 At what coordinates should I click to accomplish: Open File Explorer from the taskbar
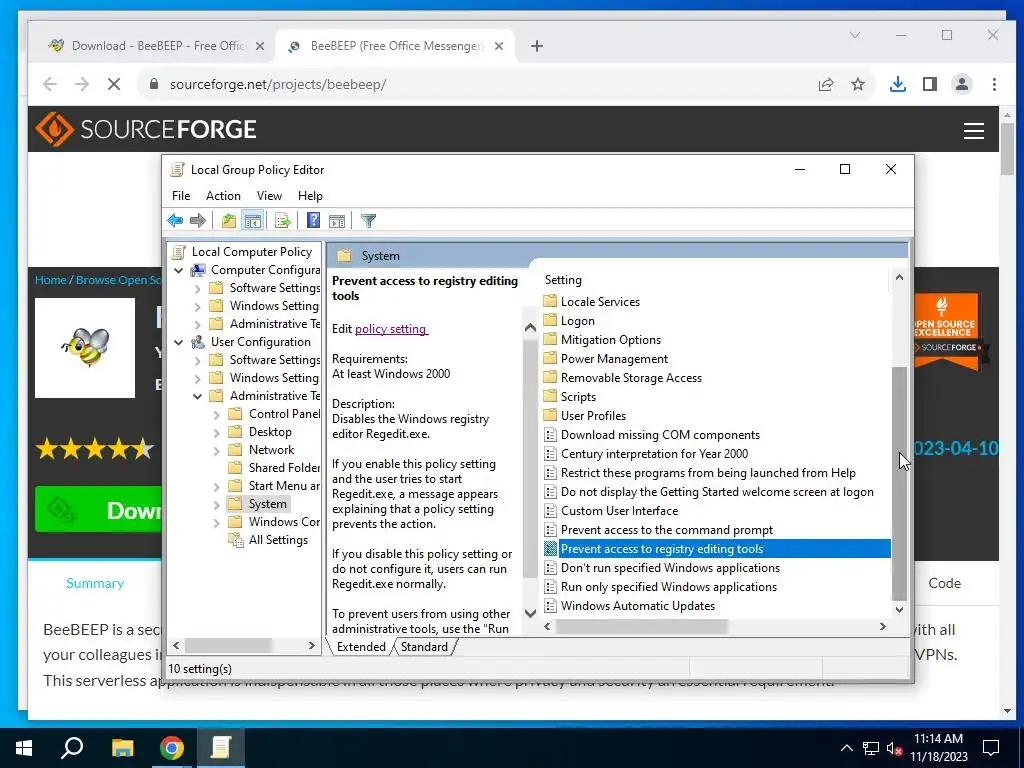pos(122,748)
